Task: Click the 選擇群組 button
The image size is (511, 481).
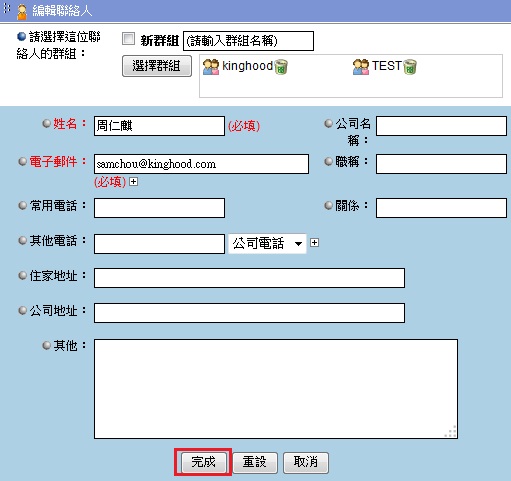Action: click(157, 66)
